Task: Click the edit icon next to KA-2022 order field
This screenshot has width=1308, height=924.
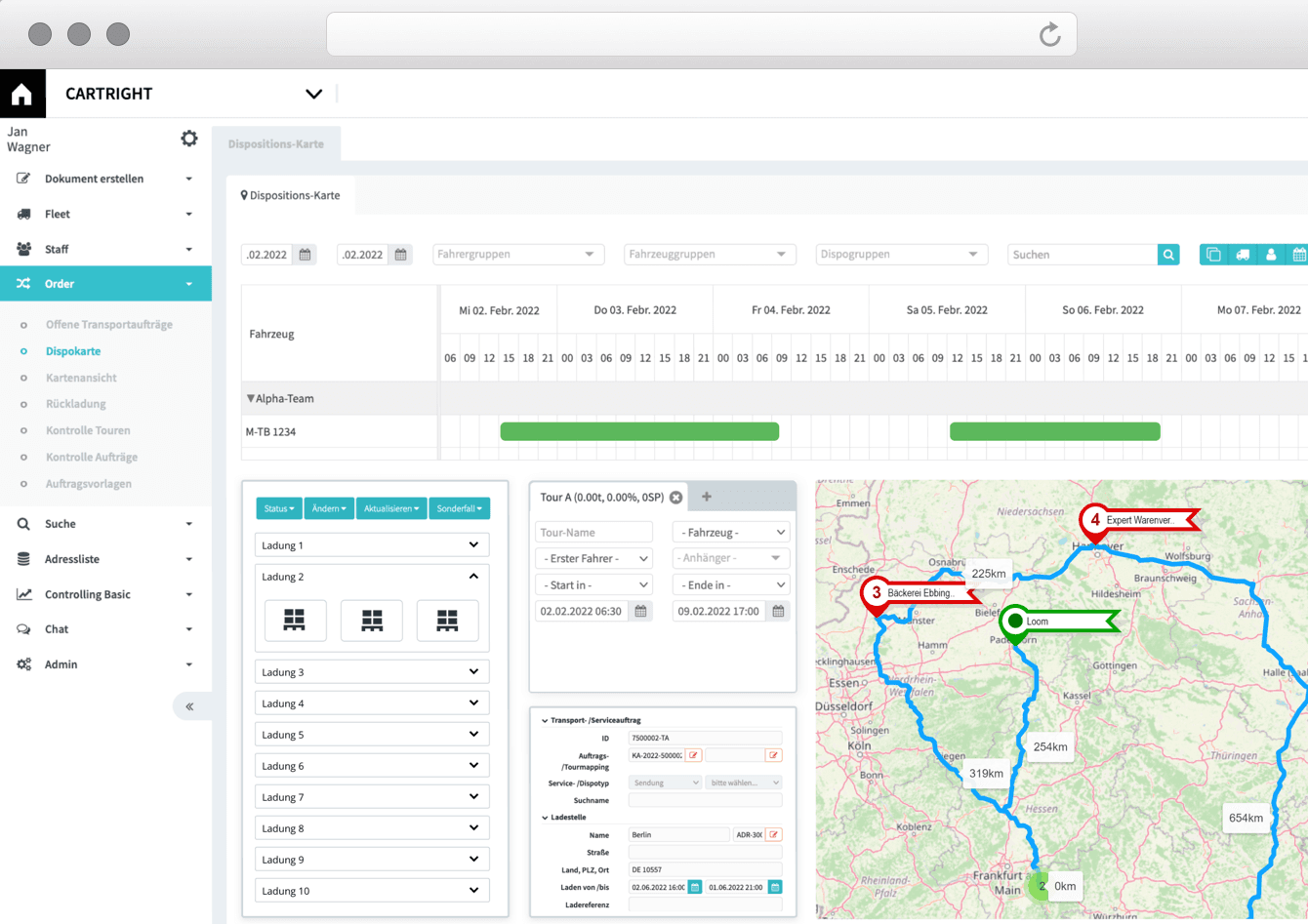Action: (x=693, y=755)
